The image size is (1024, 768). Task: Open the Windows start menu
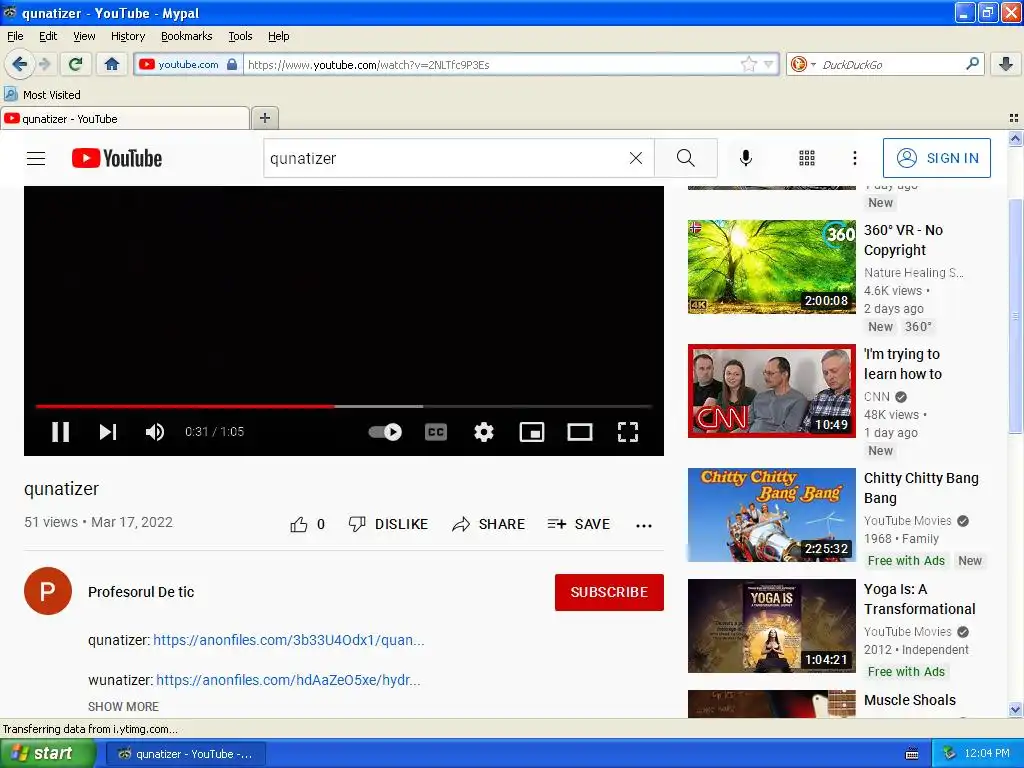pyautogui.click(x=46, y=754)
